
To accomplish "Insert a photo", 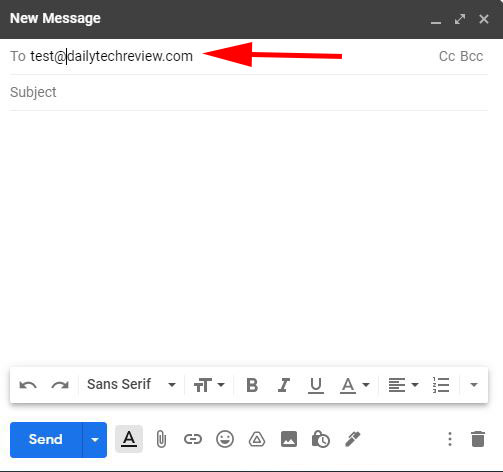I will (x=289, y=439).
